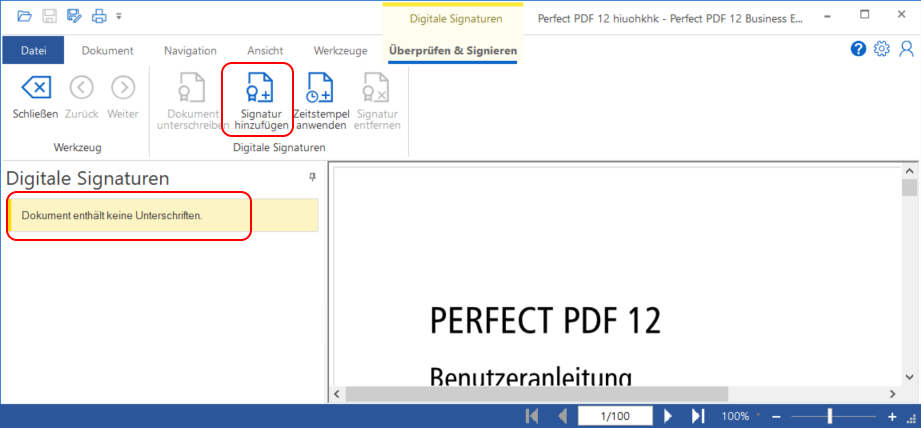Image resolution: width=921 pixels, height=428 pixels.
Task: Click the PERFECT PDF 12 document heading
Action: [546, 320]
